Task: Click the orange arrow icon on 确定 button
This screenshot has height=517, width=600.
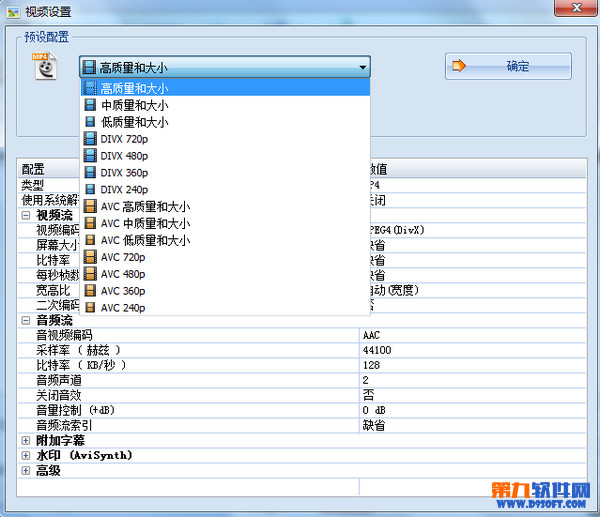Action: [458, 66]
